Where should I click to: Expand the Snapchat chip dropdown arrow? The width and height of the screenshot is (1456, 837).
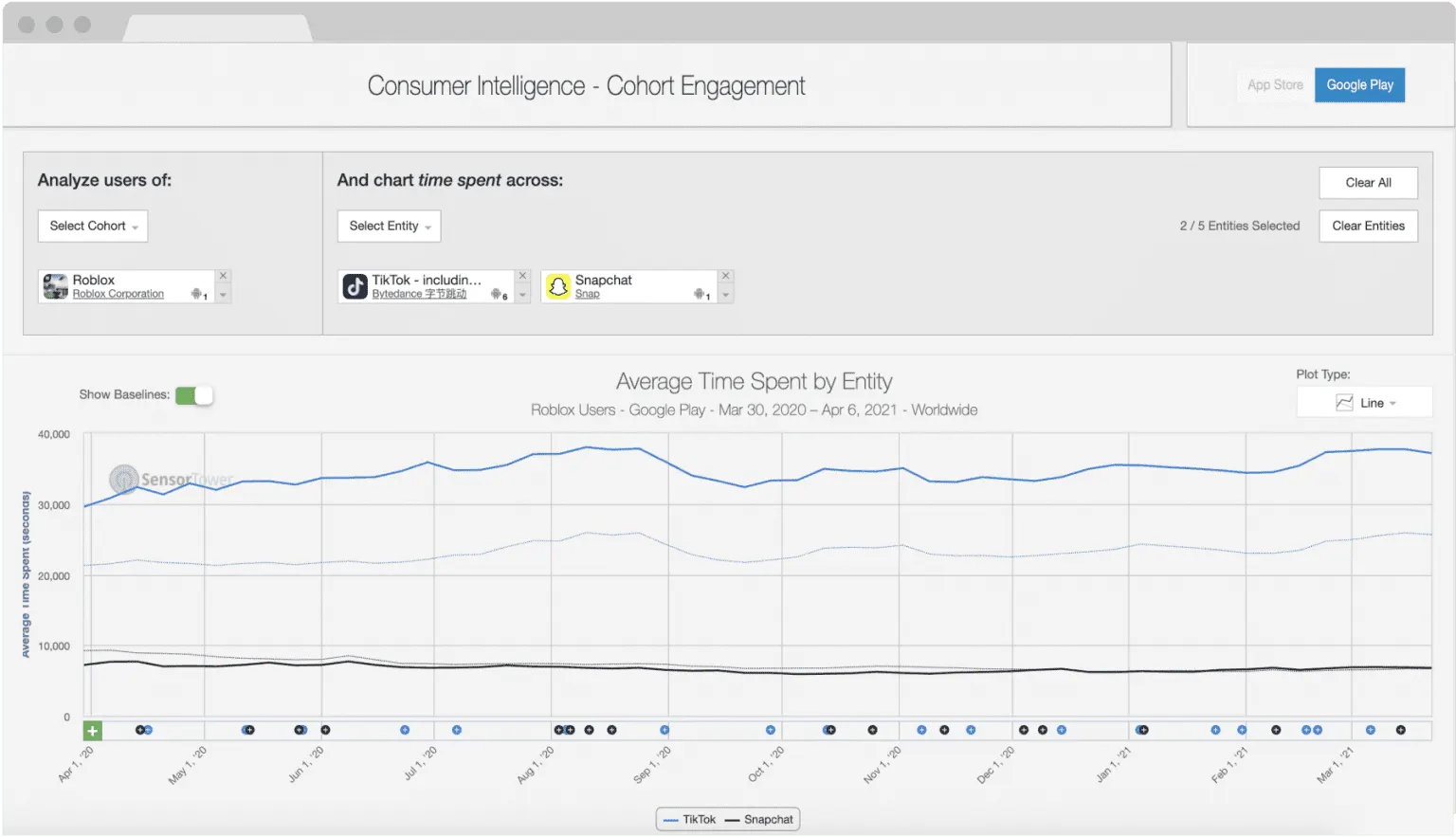coord(725,296)
